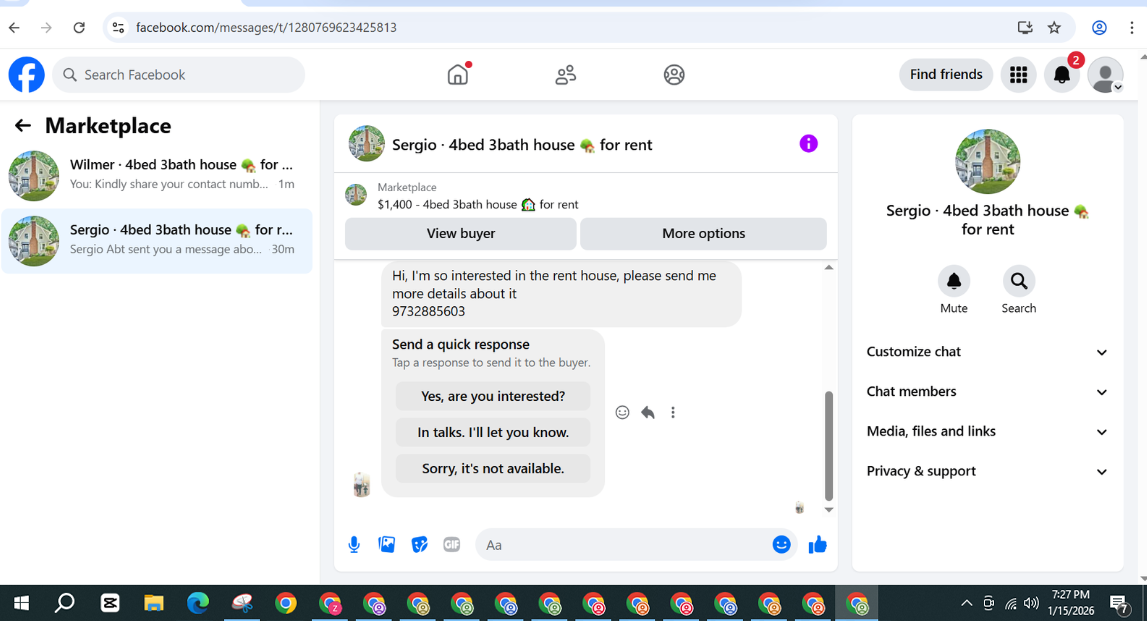Image resolution: width=1147 pixels, height=621 pixels.
Task: React to the message with smiley icon
Action: 623,413
